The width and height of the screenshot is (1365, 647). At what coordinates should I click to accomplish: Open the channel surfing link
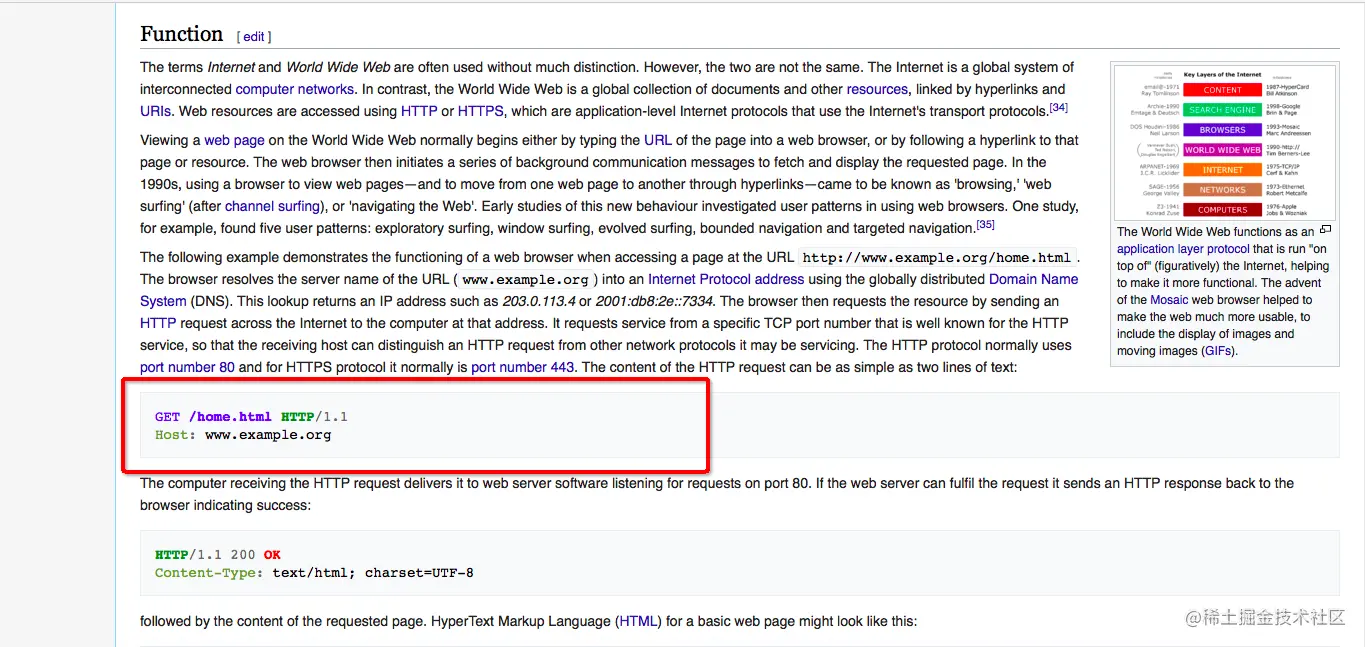pyautogui.click(x=272, y=206)
